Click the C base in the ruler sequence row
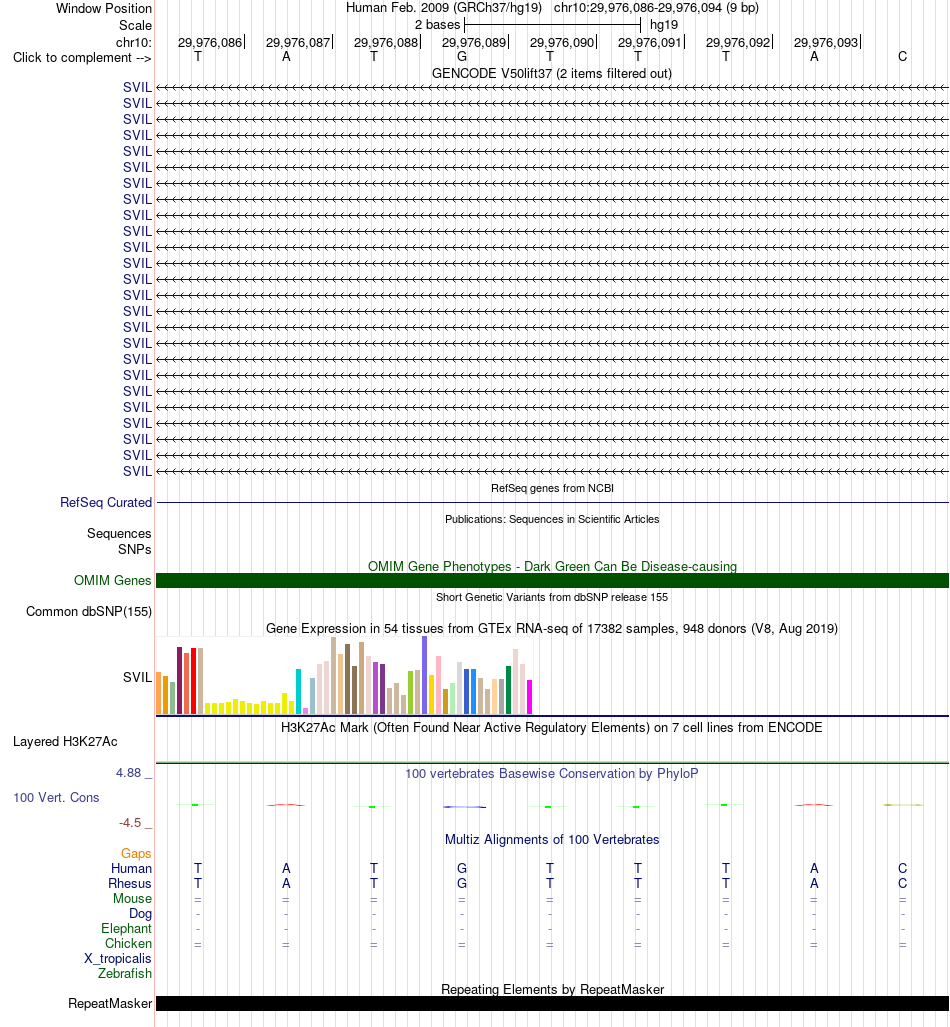950x1027 pixels. click(902, 57)
